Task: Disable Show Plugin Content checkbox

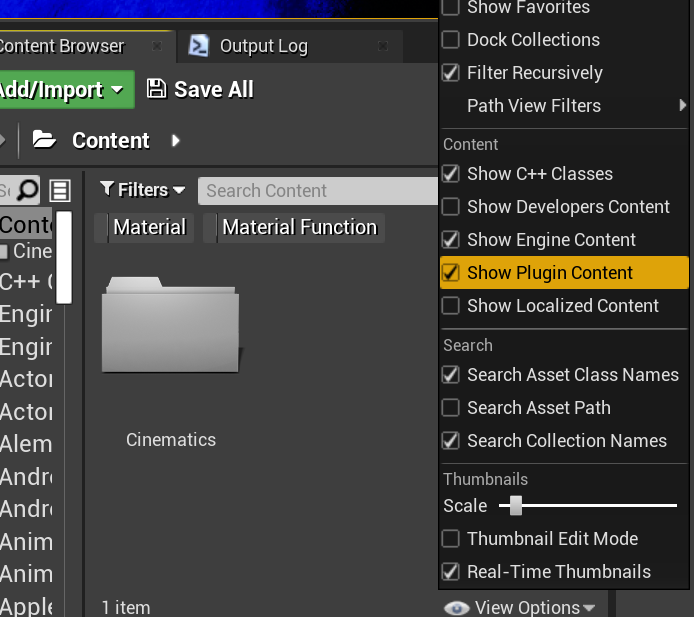Action: point(451,273)
